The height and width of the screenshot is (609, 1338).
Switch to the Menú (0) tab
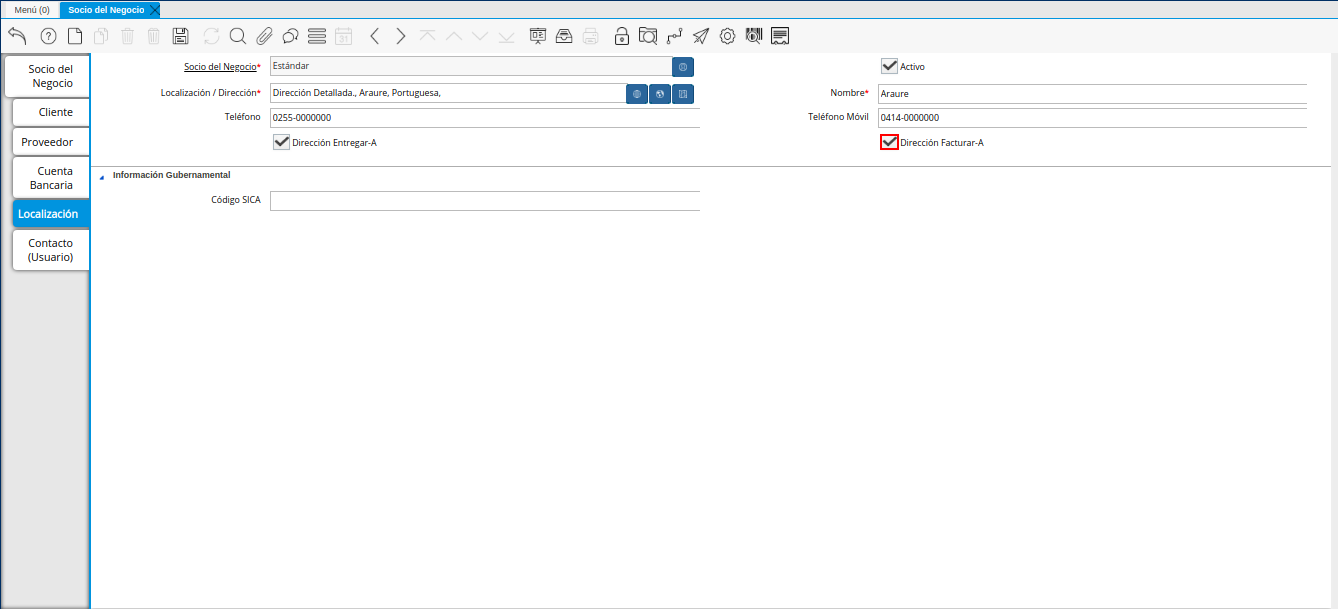pyautogui.click(x=32, y=9)
